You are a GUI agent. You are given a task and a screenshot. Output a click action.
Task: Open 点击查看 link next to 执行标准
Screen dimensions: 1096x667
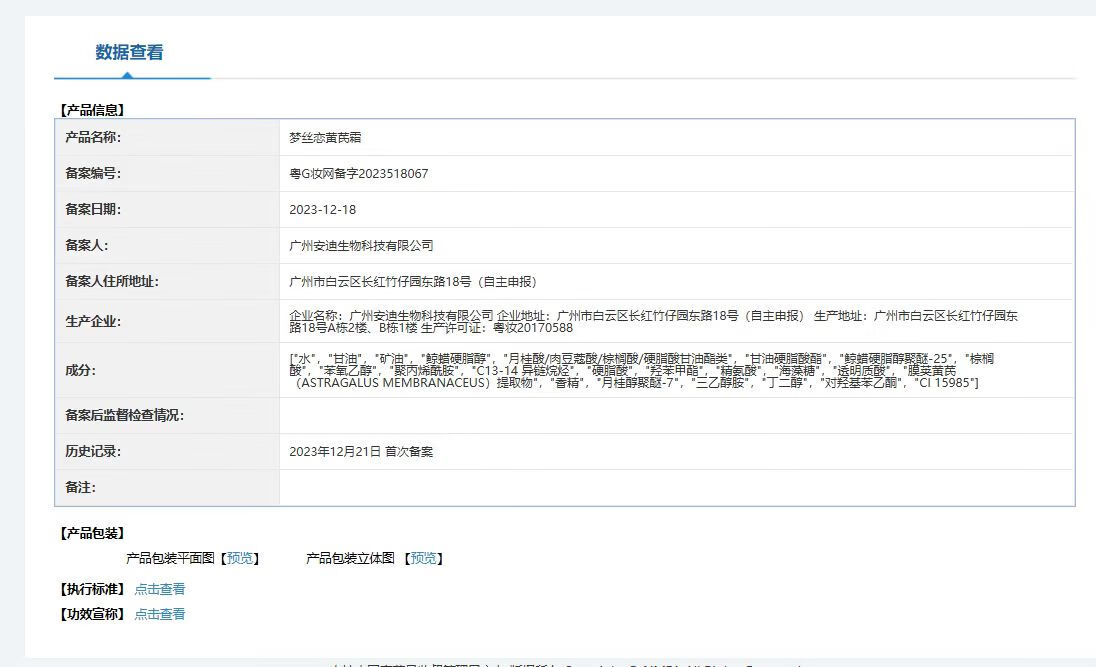160,589
